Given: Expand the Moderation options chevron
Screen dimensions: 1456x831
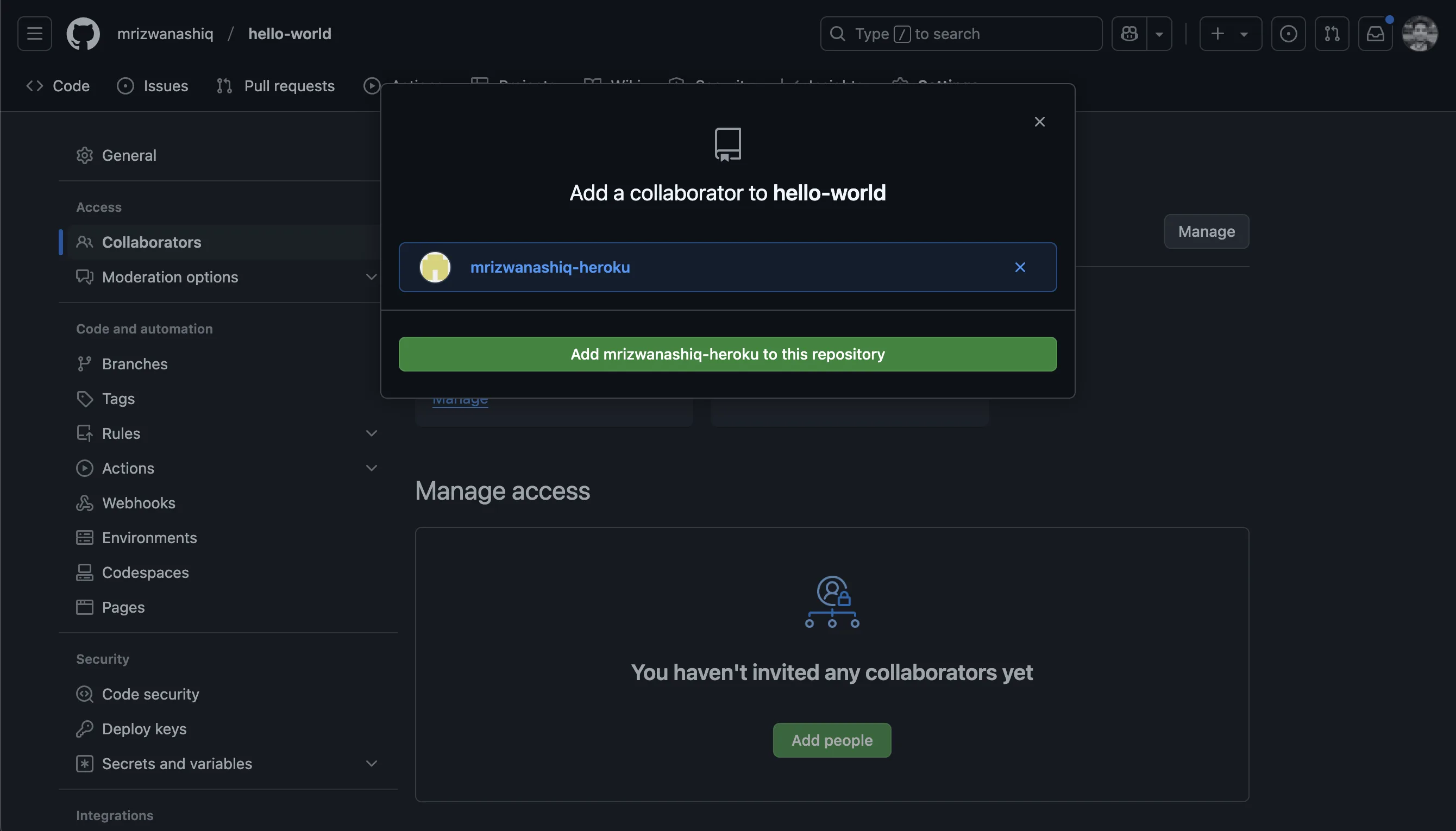Looking at the screenshot, I should click(x=371, y=277).
